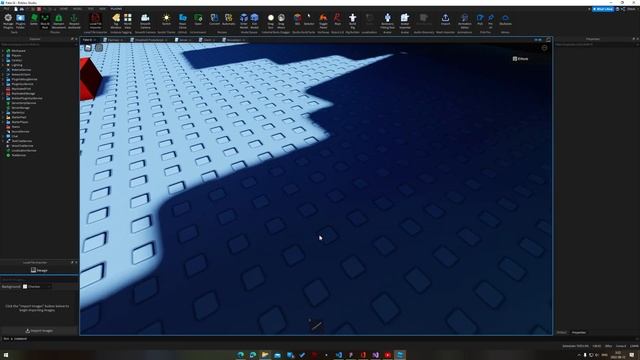Viewport: 640px width, 360px height.
Task: Open Visual Studio Code from the taskbar
Action: (x=338, y=355)
